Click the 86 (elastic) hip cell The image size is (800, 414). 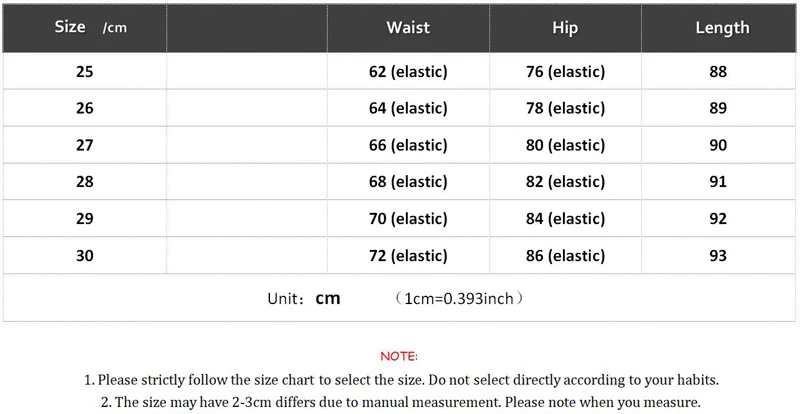[x=565, y=256]
